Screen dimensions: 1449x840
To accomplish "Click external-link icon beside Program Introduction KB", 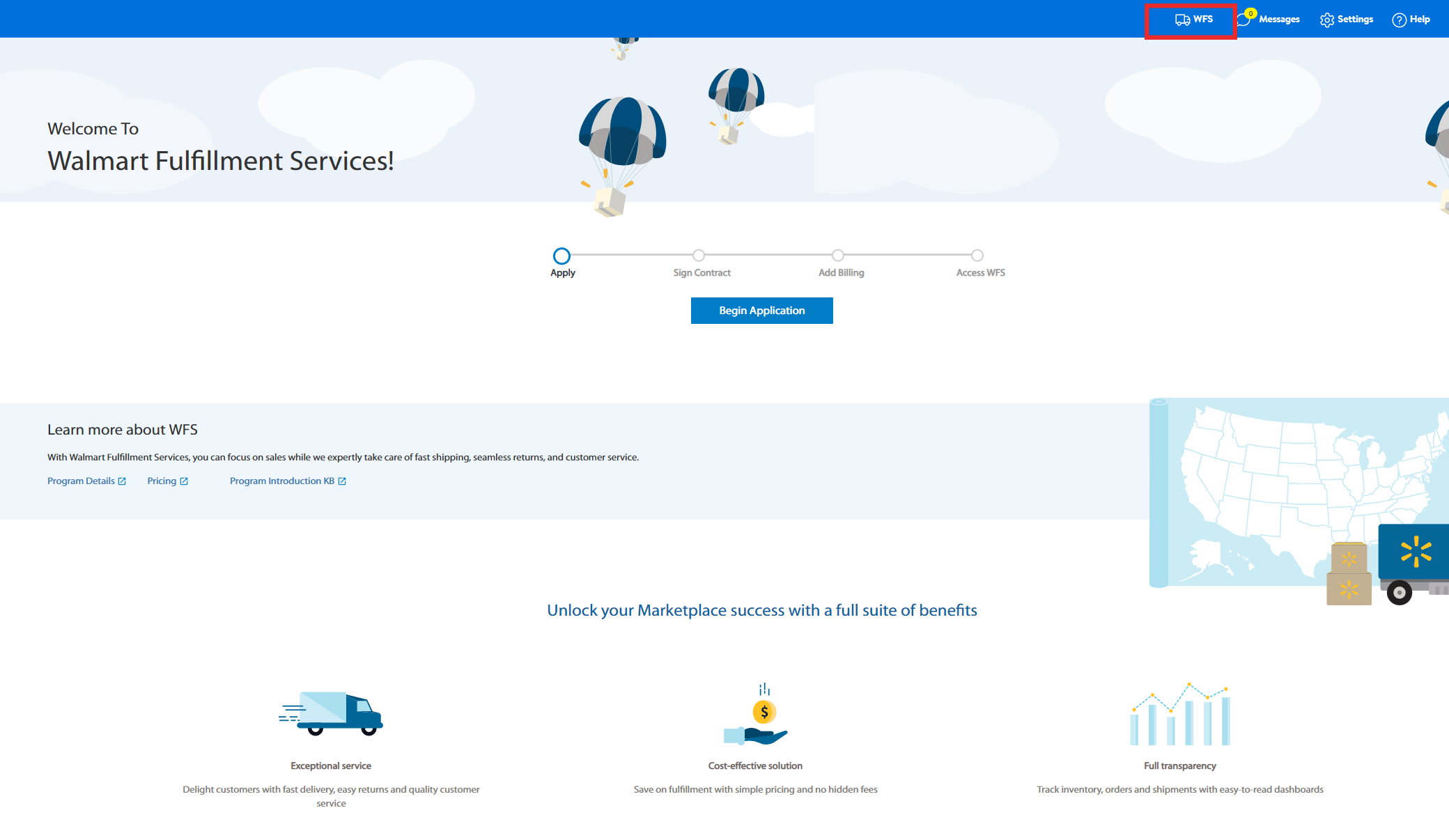I will point(342,481).
